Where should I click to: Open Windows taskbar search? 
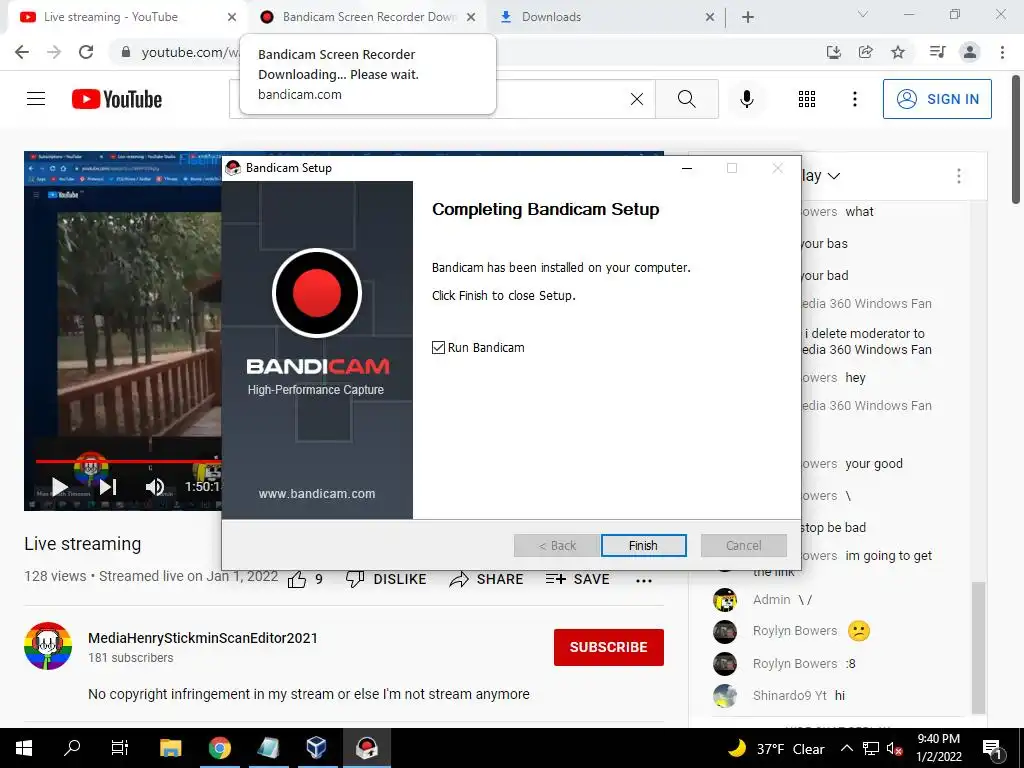(x=72, y=748)
